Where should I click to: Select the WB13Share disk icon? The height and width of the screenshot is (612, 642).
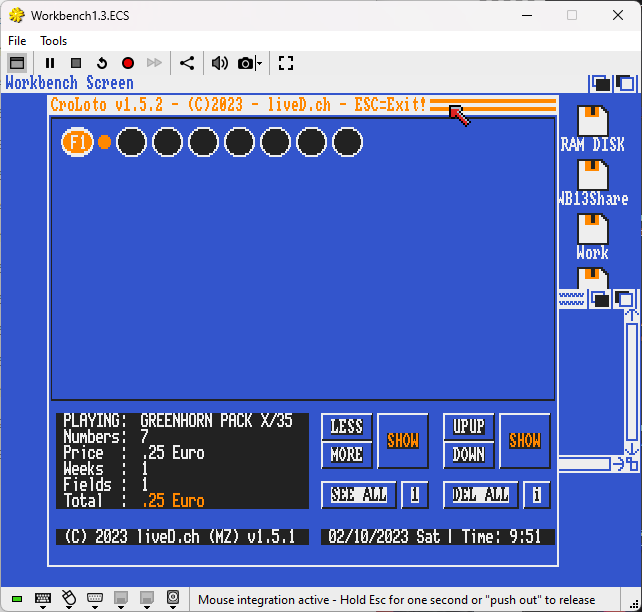(x=592, y=183)
